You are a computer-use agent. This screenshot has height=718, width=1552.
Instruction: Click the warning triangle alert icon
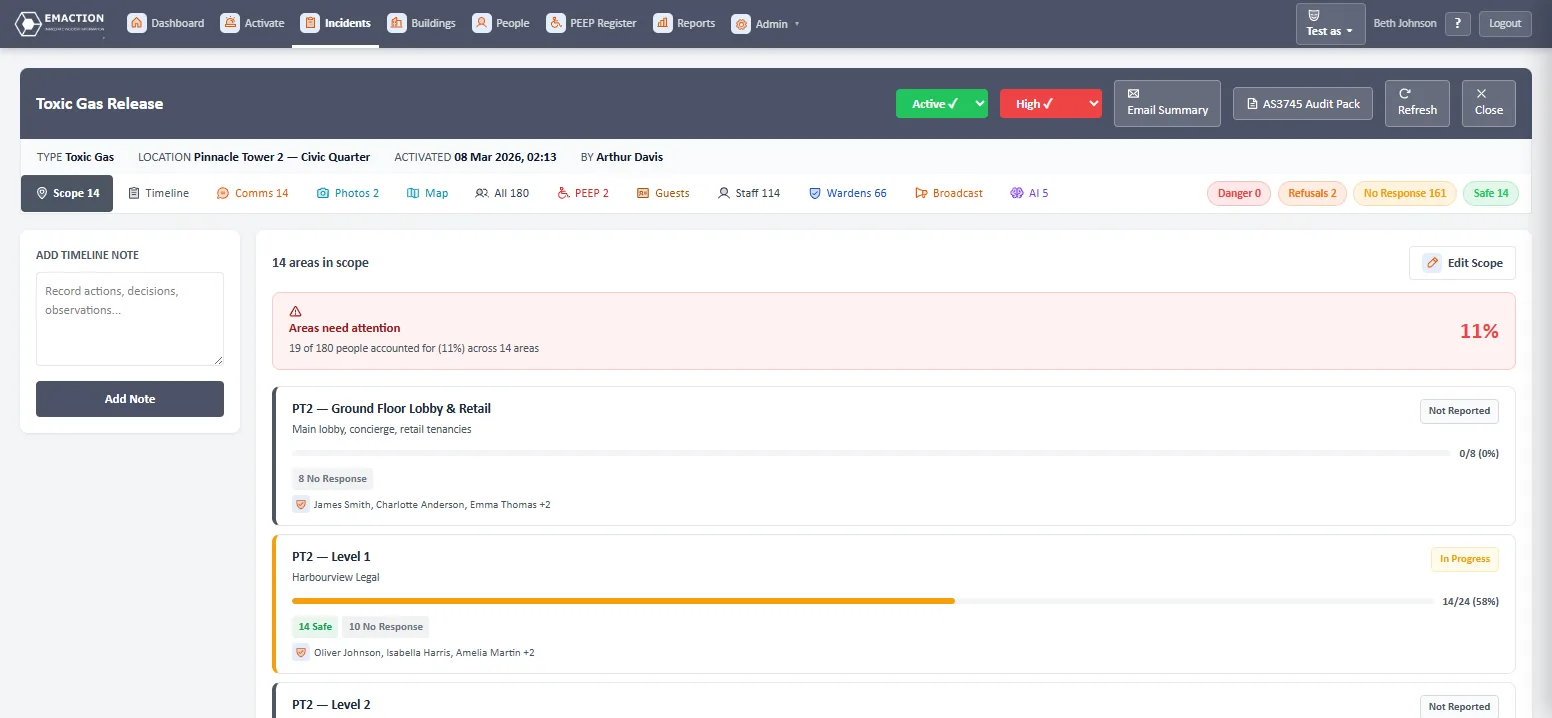[x=295, y=311]
